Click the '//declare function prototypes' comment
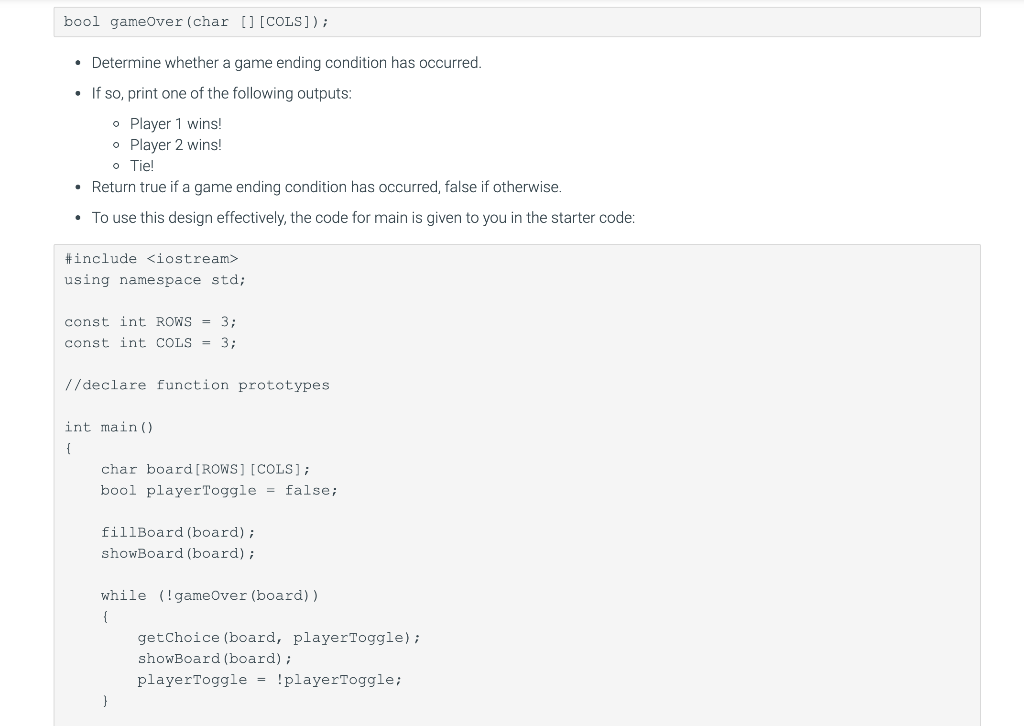The width and height of the screenshot is (1024, 726). coord(197,385)
